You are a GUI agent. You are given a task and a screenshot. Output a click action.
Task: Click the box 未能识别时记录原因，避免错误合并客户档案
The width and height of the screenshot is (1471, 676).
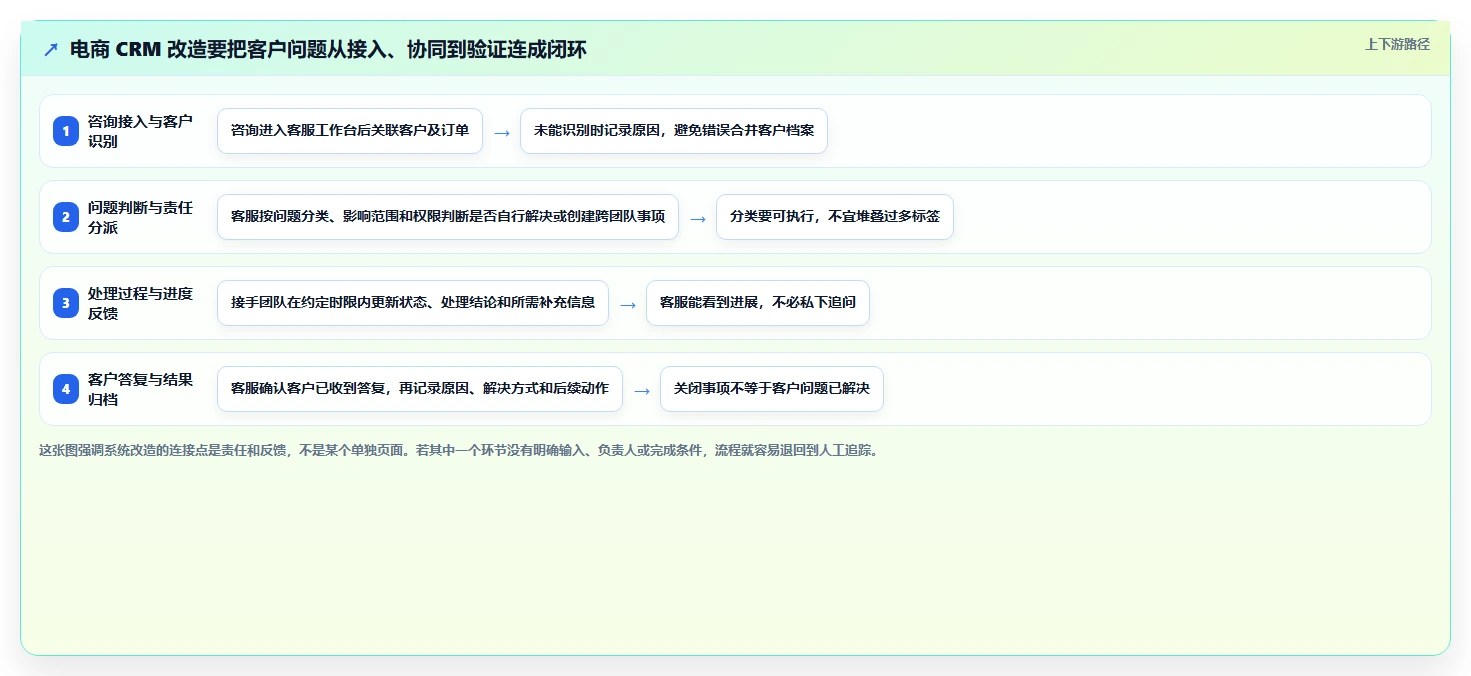click(x=674, y=131)
